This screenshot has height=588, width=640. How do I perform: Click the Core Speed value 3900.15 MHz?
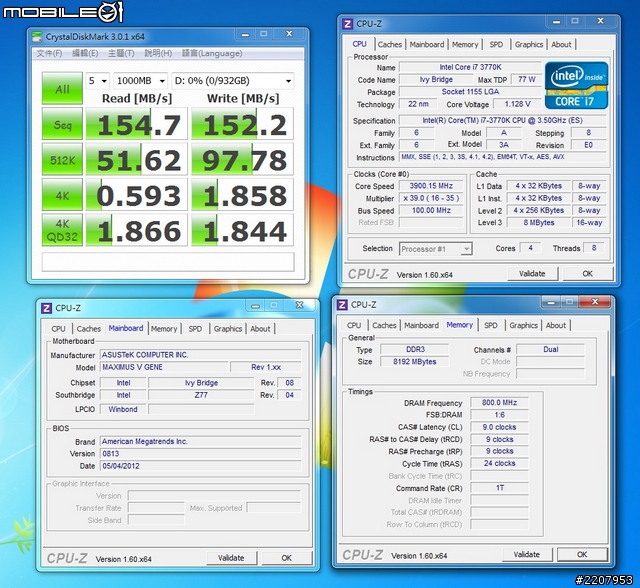431,186
